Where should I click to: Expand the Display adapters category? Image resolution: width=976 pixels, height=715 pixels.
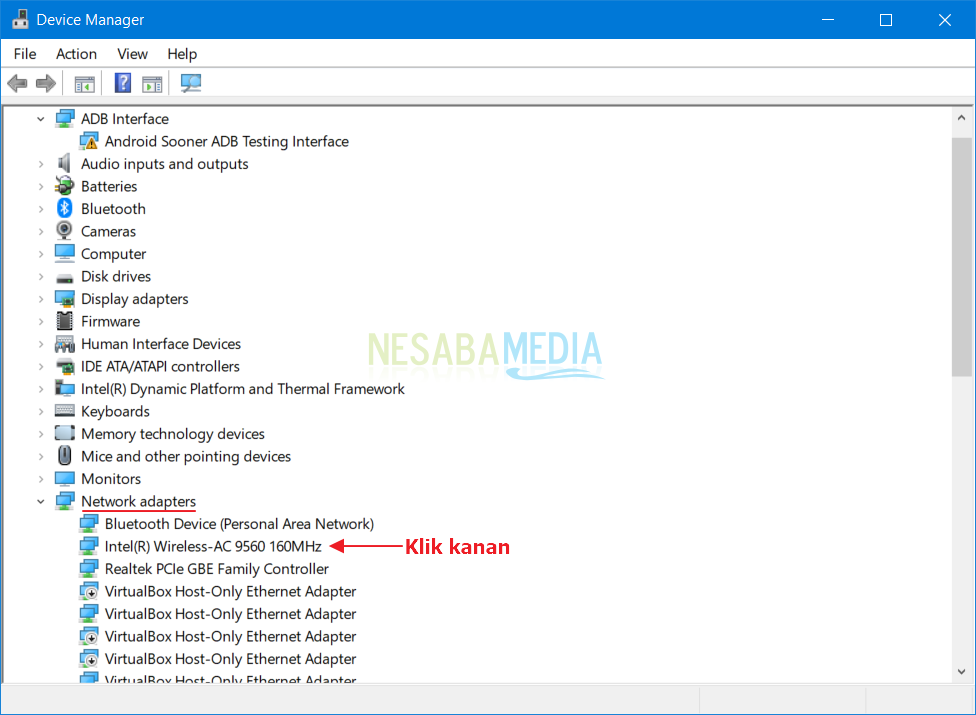click(41, 299)
